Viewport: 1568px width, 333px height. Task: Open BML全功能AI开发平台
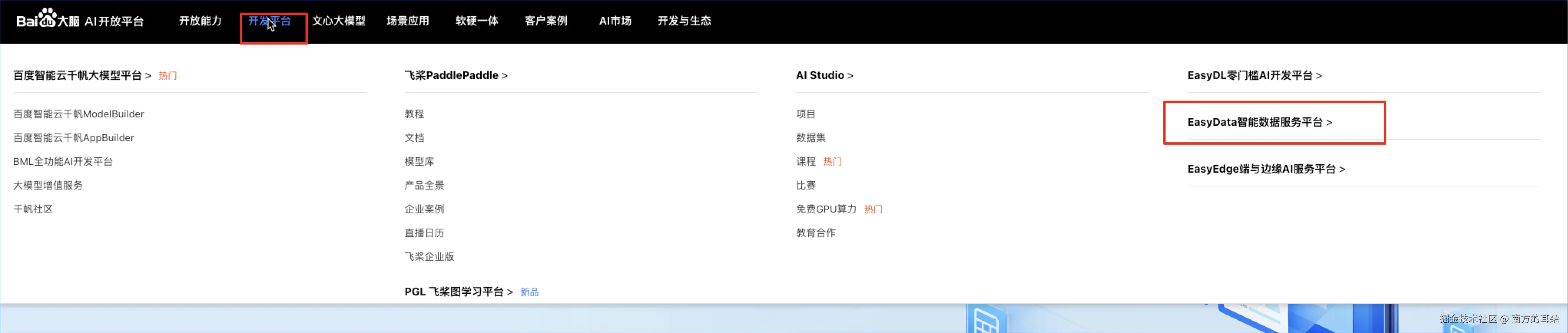tap(63, 162)
